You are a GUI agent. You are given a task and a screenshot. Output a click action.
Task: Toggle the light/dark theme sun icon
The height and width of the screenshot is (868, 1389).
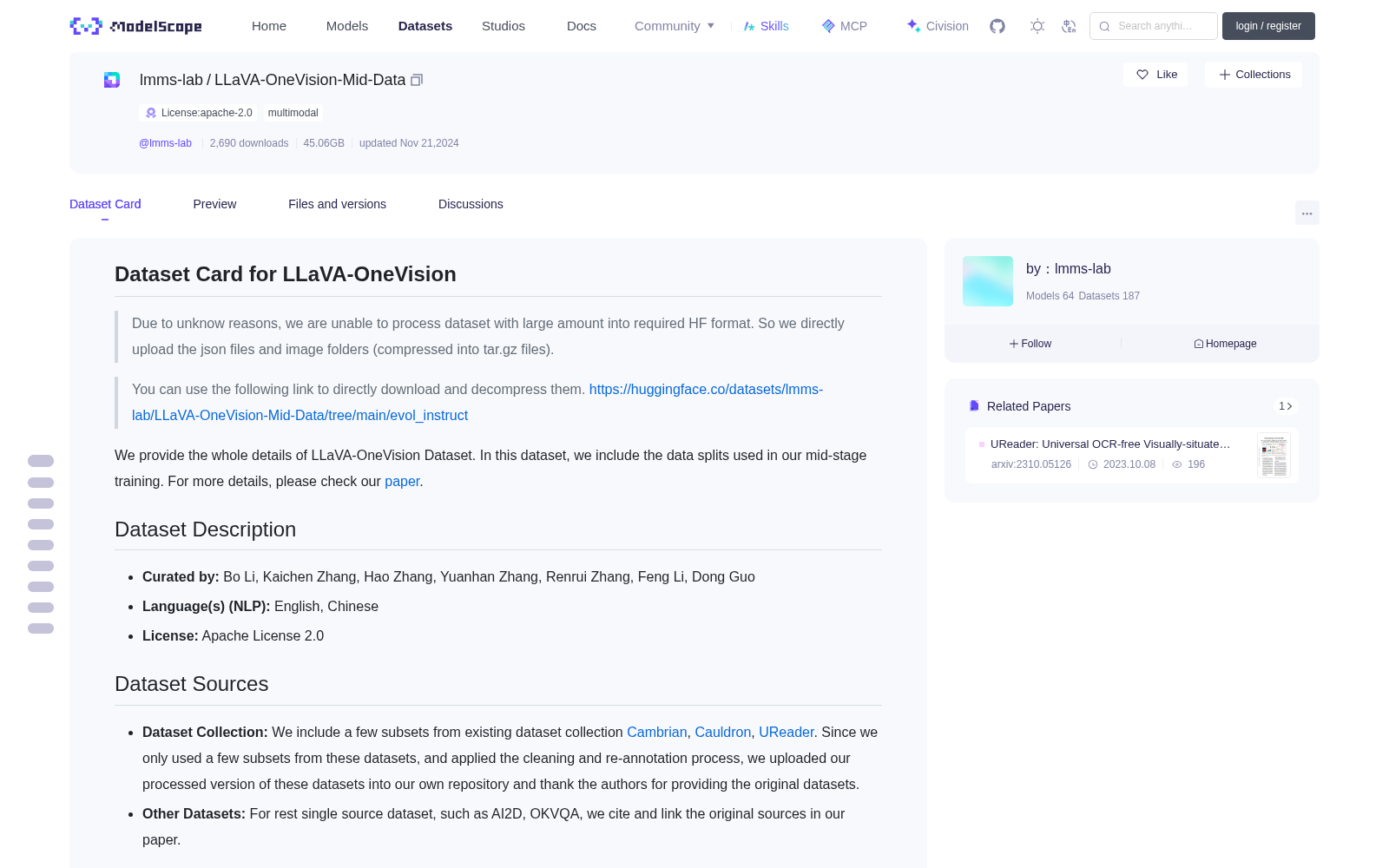point(1037,26)
